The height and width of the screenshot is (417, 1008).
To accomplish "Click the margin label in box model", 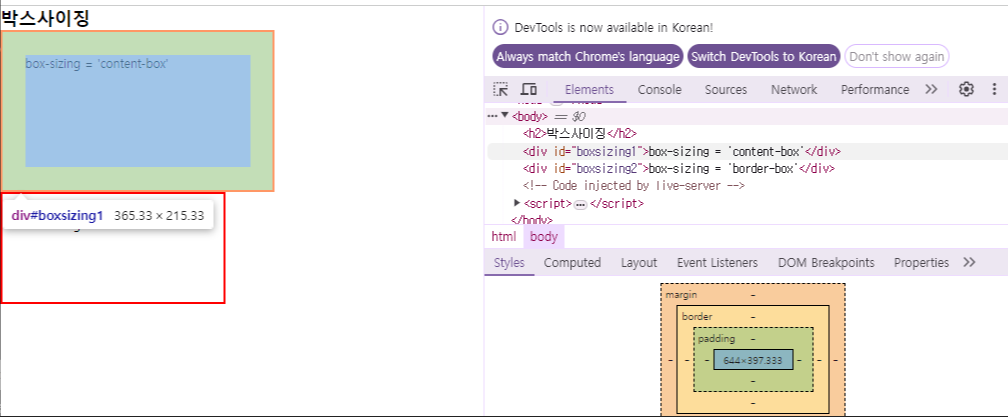I will 681,294.
